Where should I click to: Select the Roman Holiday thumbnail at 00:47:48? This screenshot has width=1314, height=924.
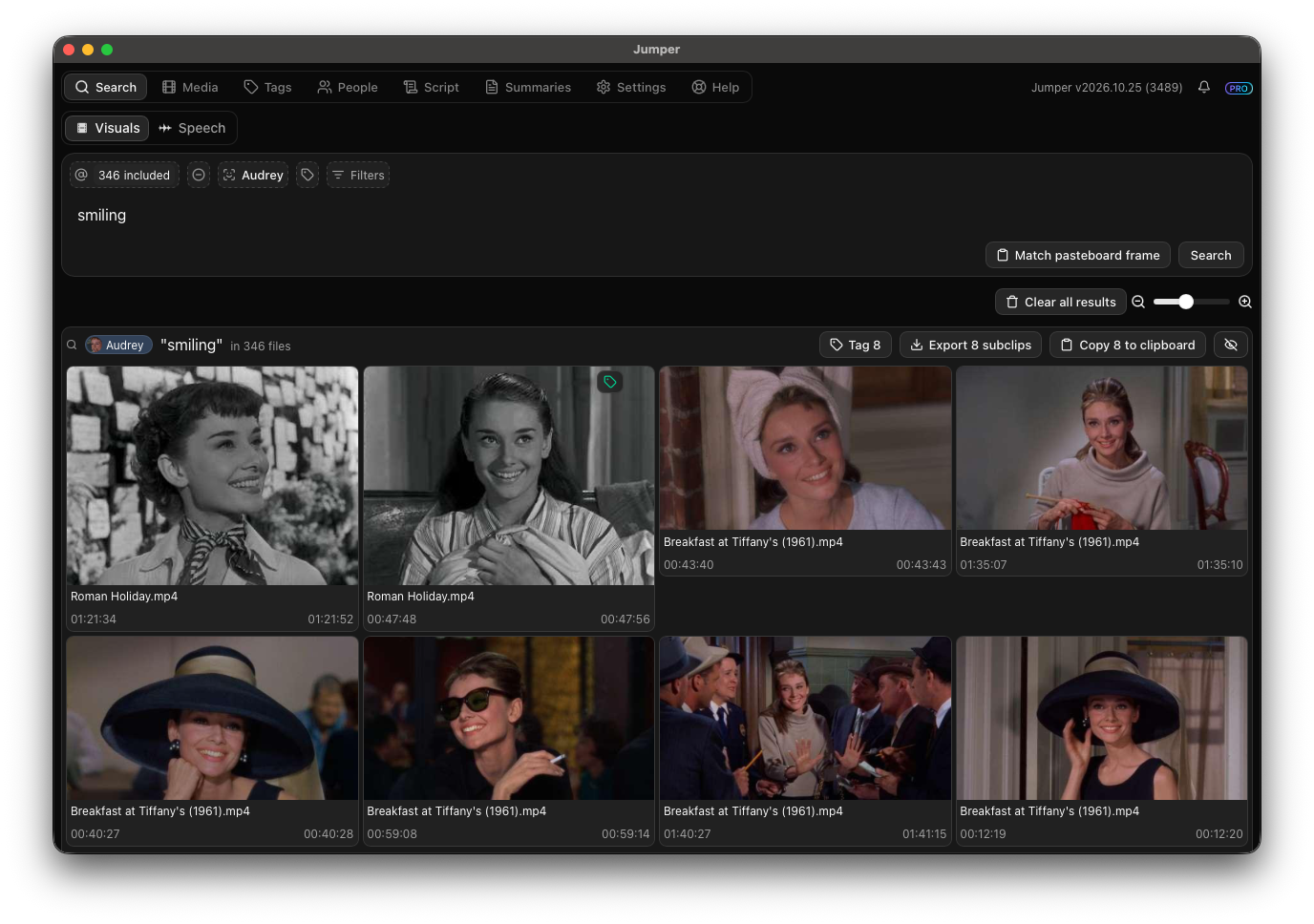(509, 476)
